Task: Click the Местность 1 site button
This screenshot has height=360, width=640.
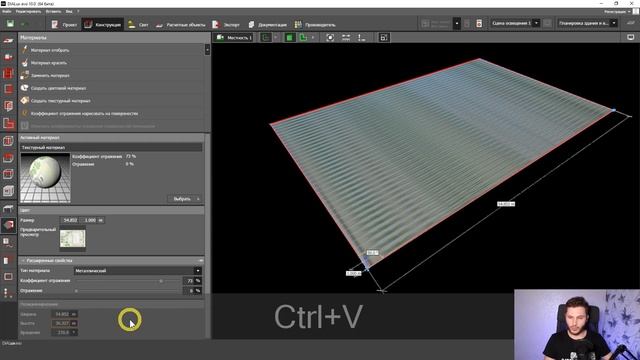Action: coord(234,38)
